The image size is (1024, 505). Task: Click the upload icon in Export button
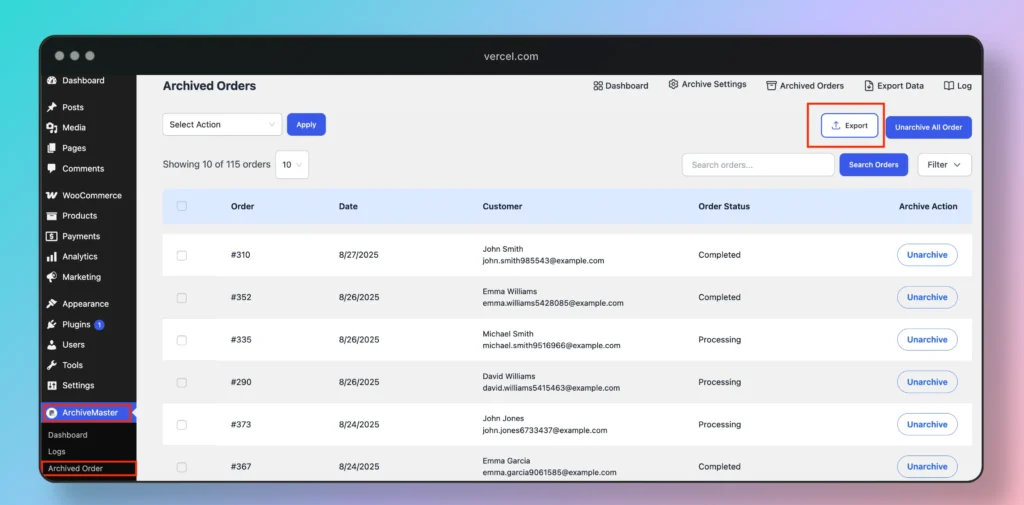(x=836, y=125)
